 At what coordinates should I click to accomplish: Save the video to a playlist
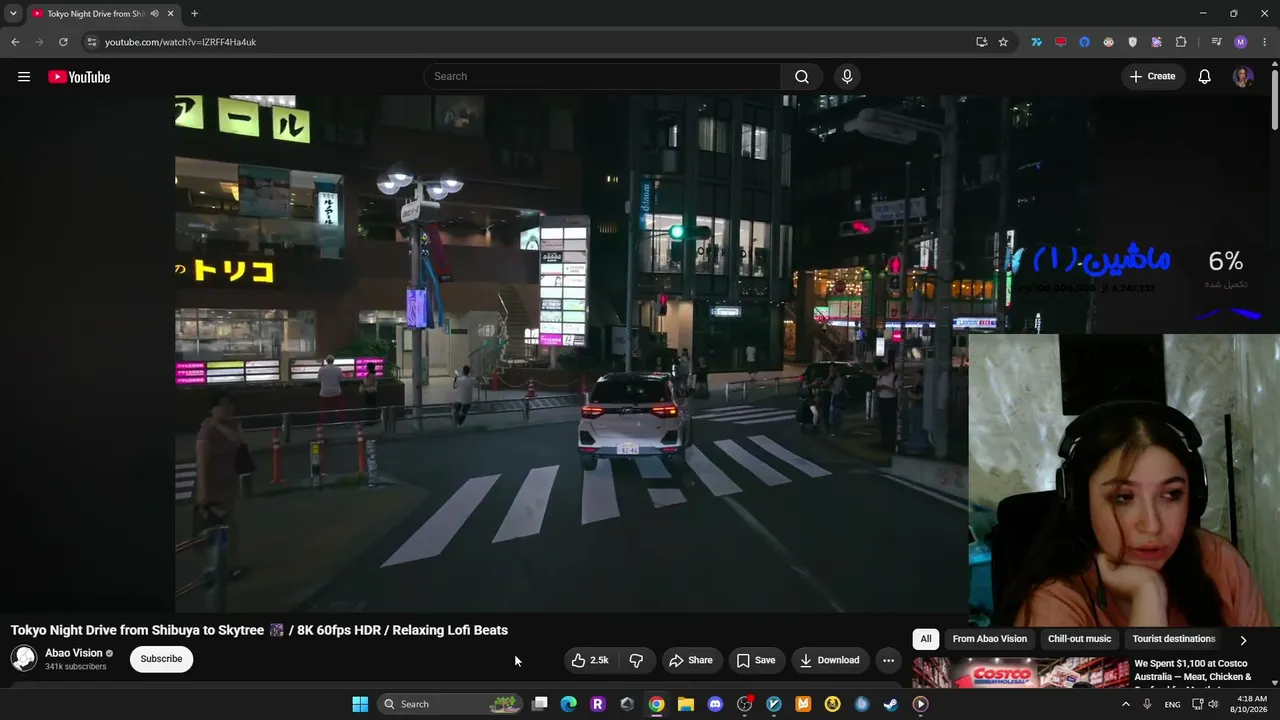click(x=756, y=660)
